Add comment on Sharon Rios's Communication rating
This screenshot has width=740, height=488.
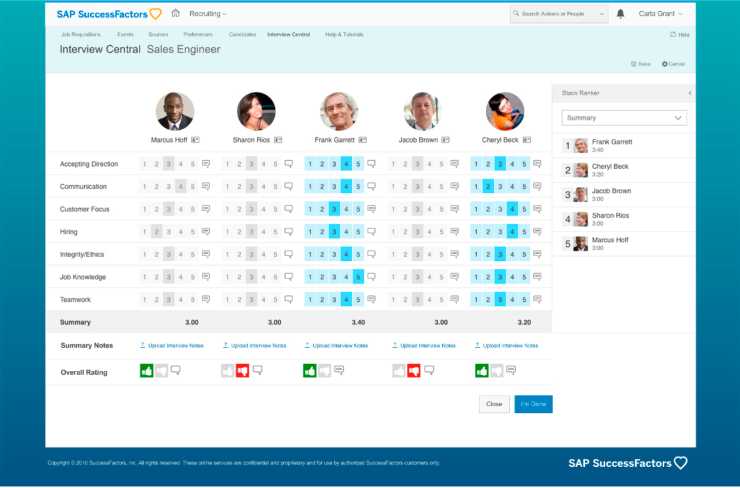click(288, 186)
